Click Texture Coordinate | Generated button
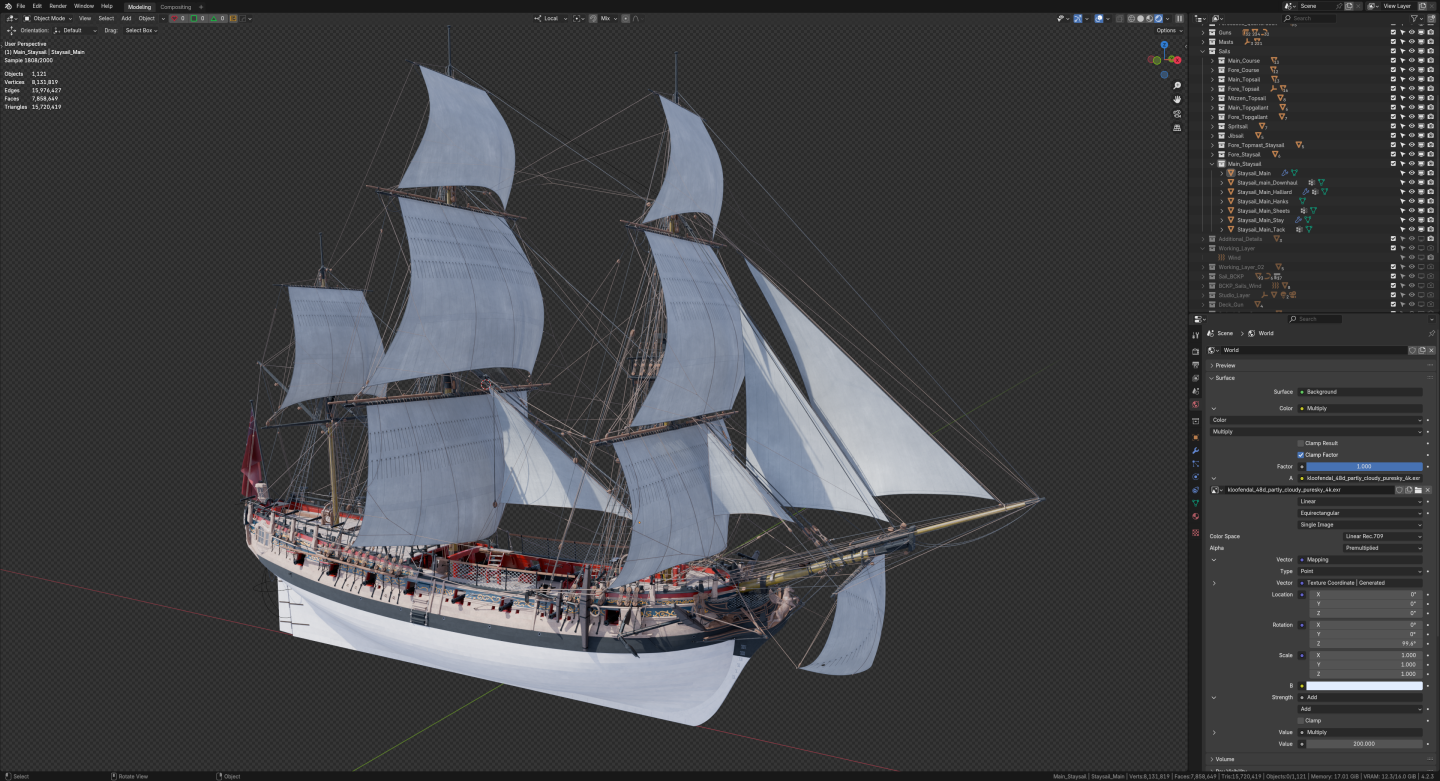1440x781 pixels. click(1360, 583)
